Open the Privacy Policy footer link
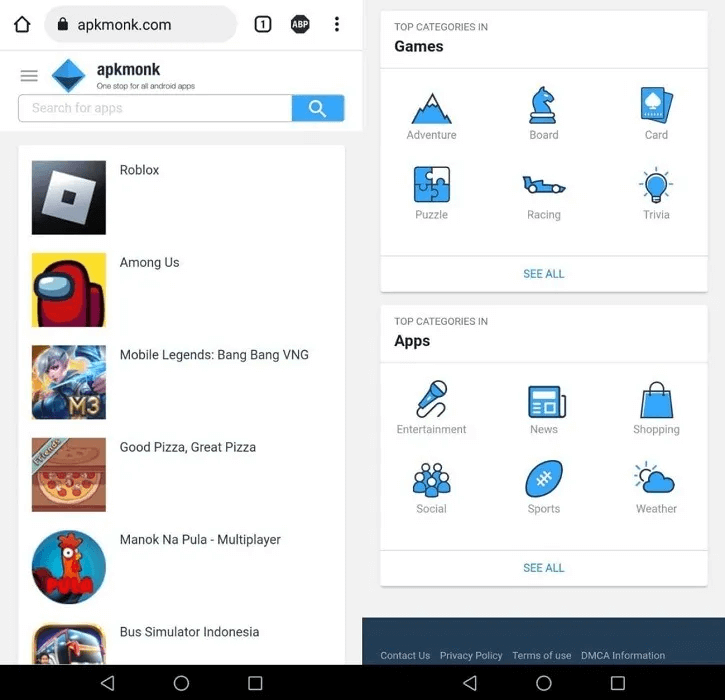 tap(471, 656)
